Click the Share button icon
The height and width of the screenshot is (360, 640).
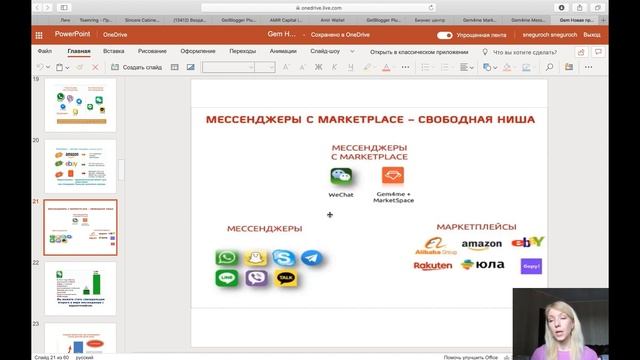(x=581, y=52)
